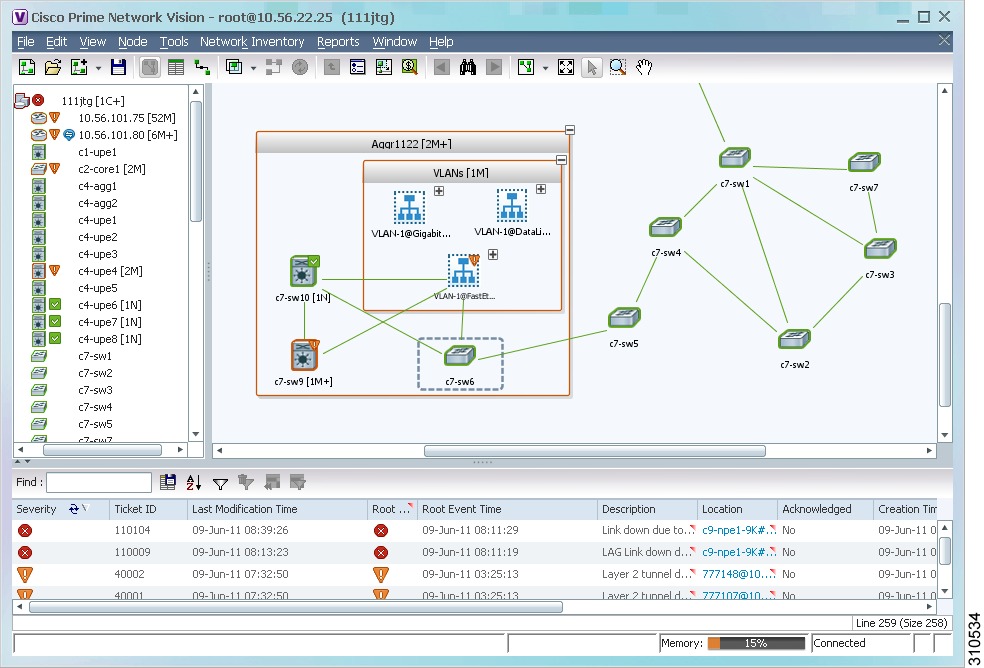The height and width of the screenshot is (668, 984).
Task: Select the c7-sw9 device icon on map
Action: tap(305, 355)
